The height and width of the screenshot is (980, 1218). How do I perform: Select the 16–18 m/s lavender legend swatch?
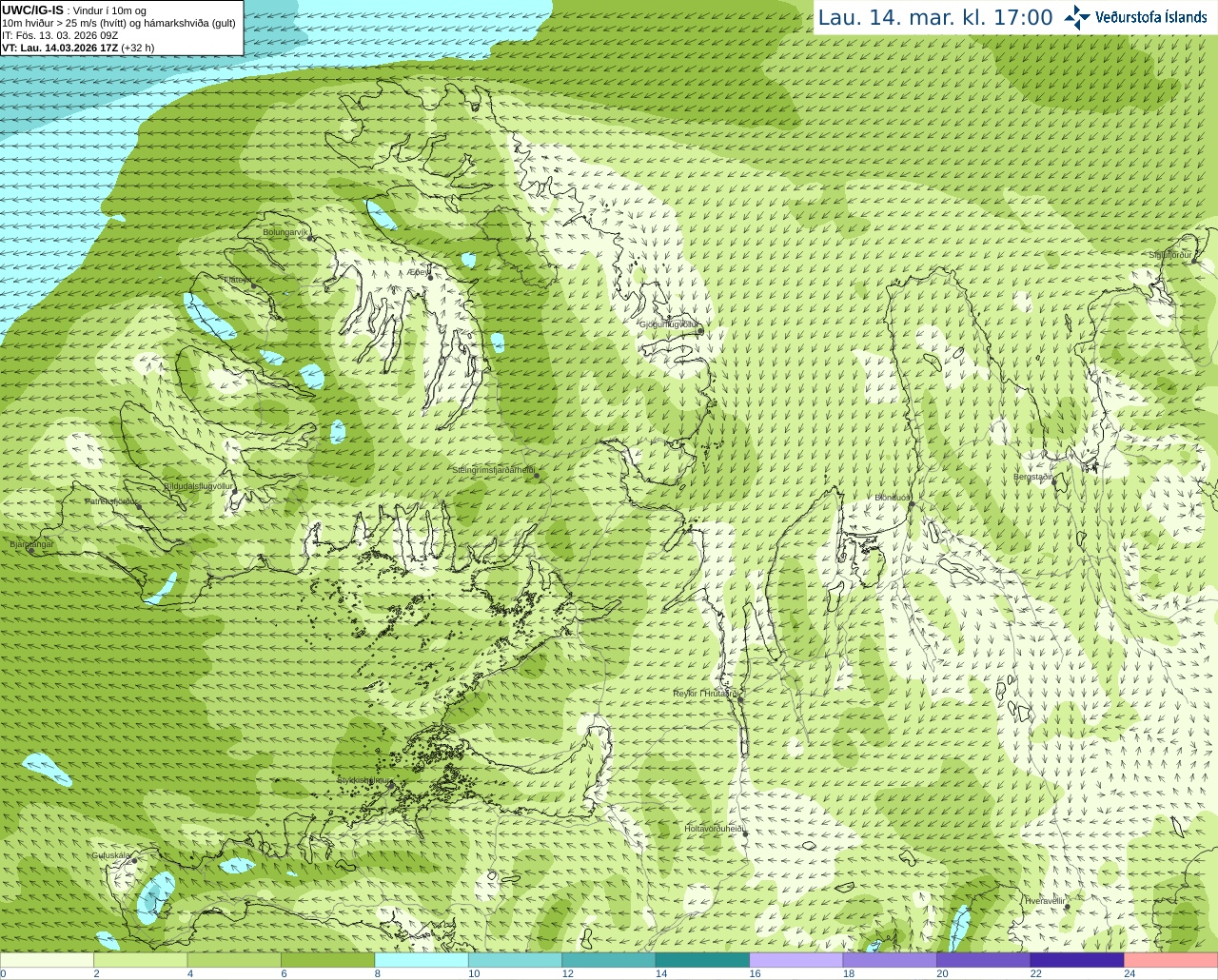[x=796, y=960]
